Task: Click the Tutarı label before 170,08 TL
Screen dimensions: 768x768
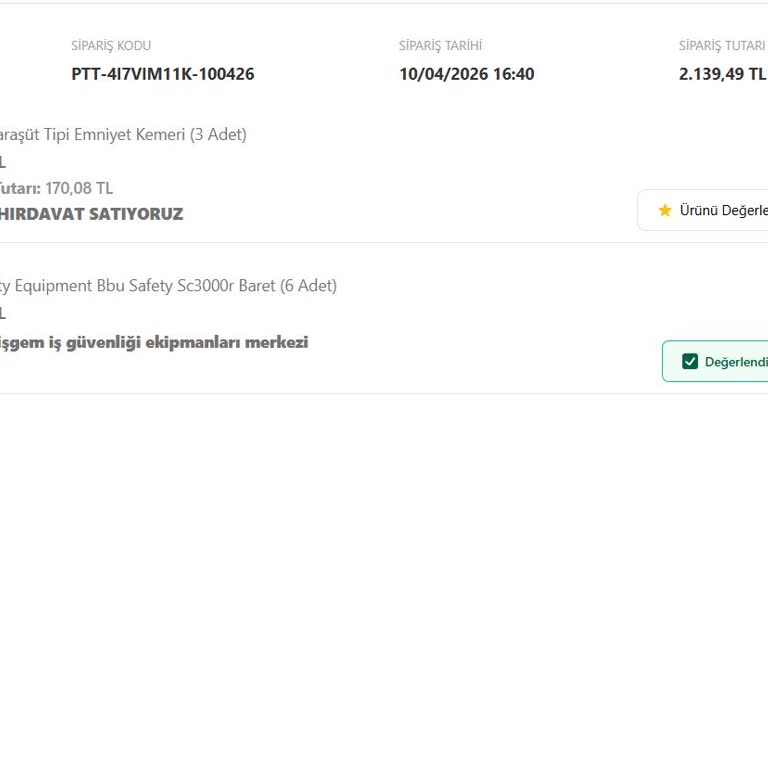Action: point(18,188)
